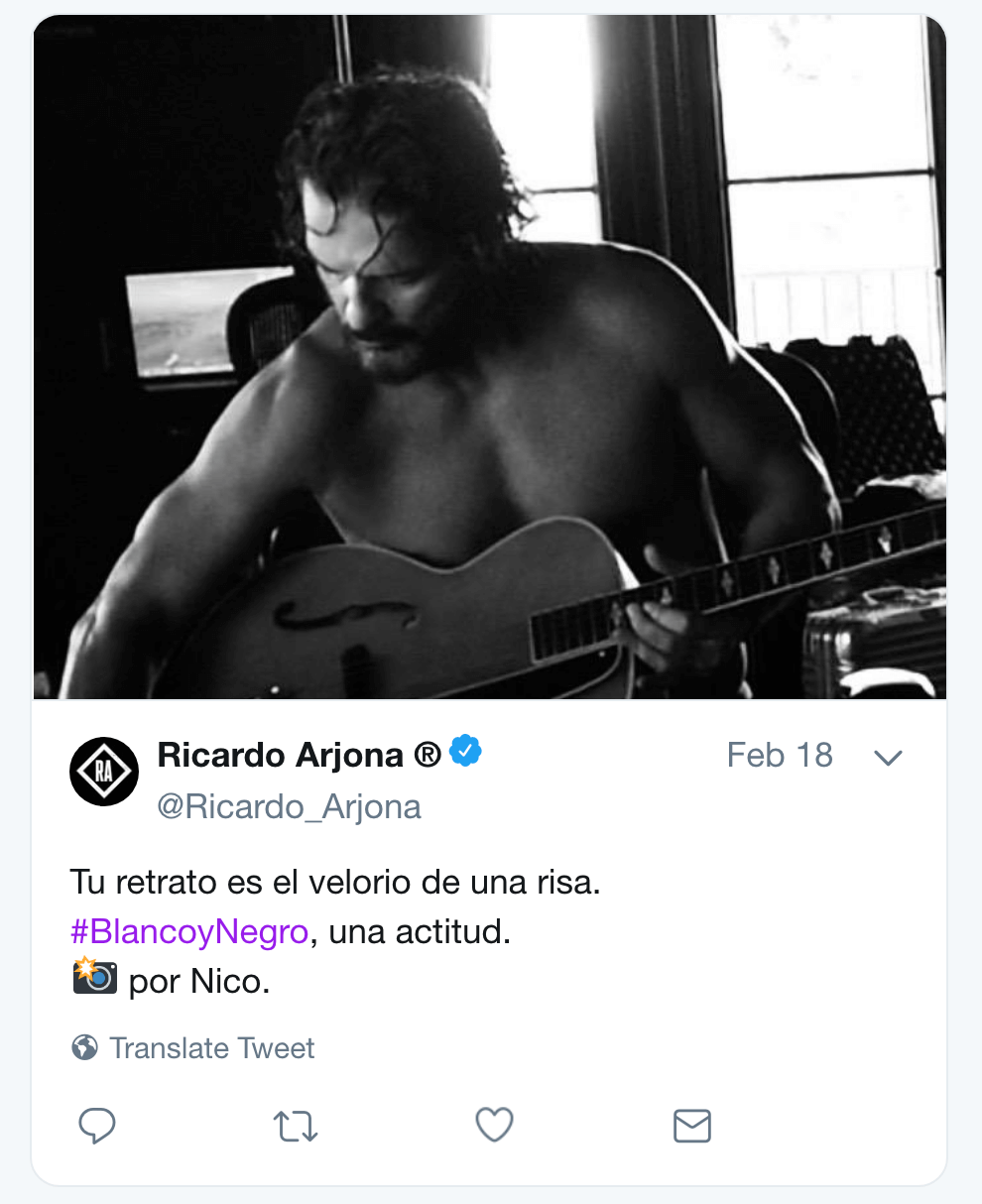This screenshot has width=982, height=1204.
Task: Send tweet via direct message envelope icon
Action: click(x=691, y=1126)
